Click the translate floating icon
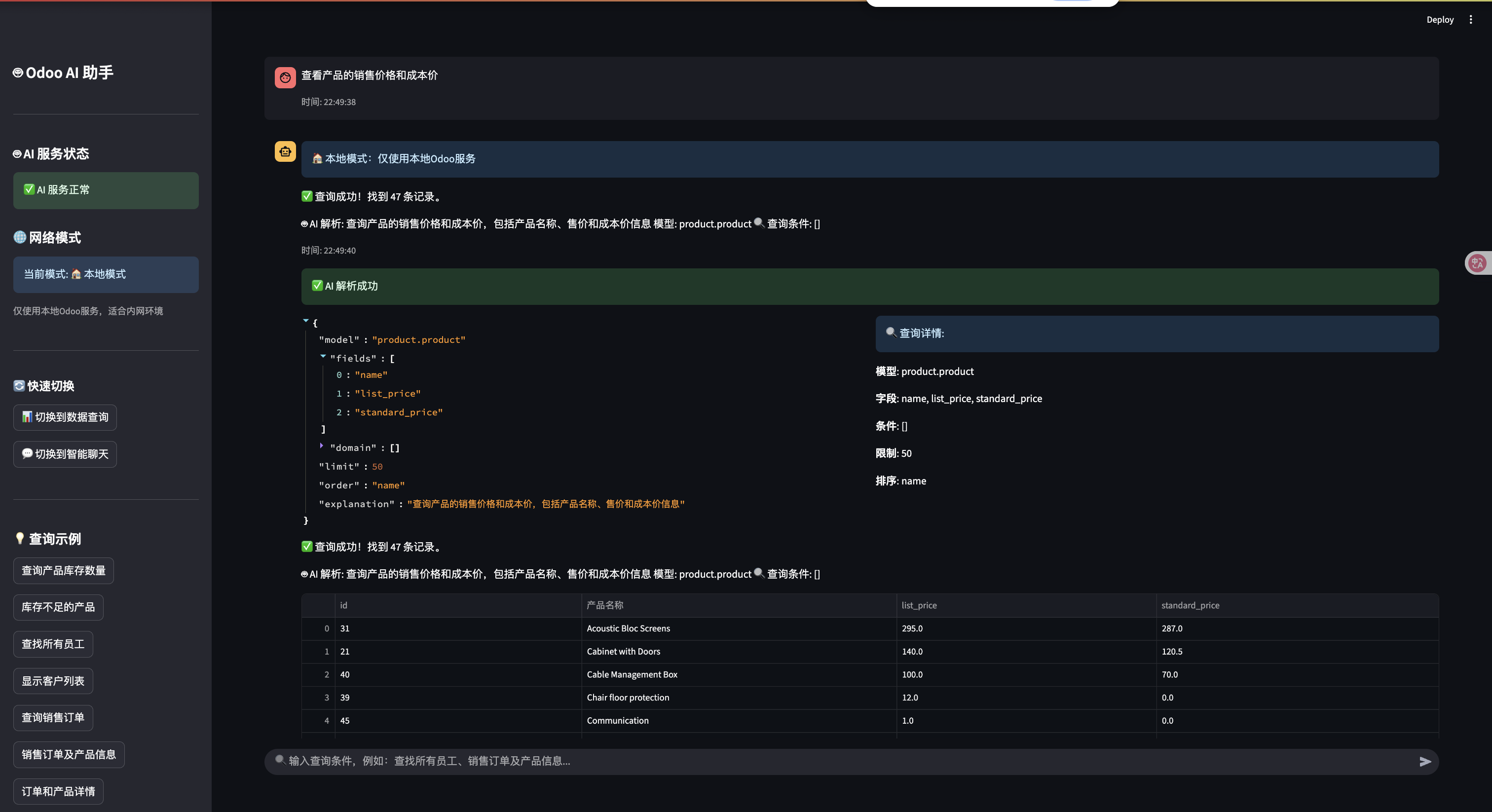This screenshot has height=812, width=1492. click(1478, 263)
